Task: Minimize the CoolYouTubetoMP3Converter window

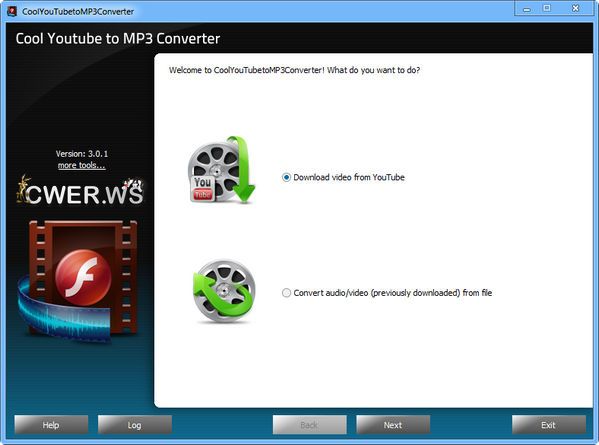Action: (x=527, y=9)
